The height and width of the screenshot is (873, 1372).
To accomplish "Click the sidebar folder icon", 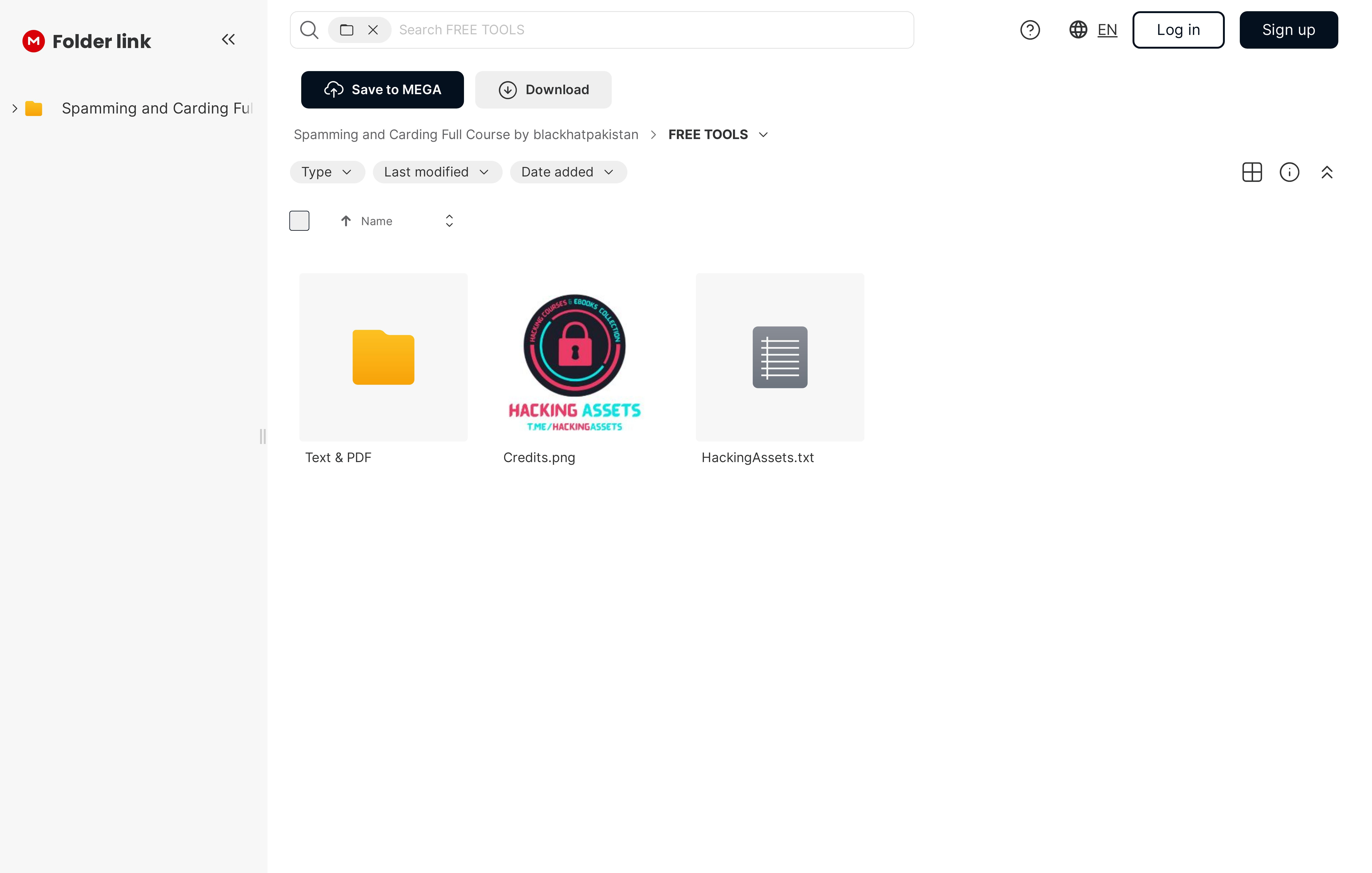I will (34, 108).
